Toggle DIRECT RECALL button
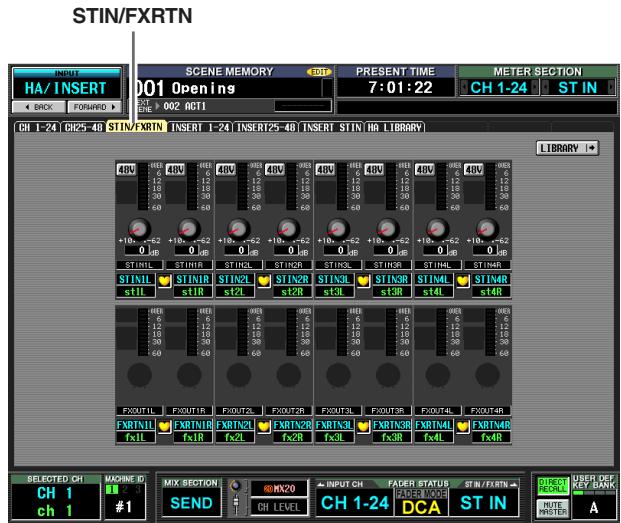 (x=552, y=485)
